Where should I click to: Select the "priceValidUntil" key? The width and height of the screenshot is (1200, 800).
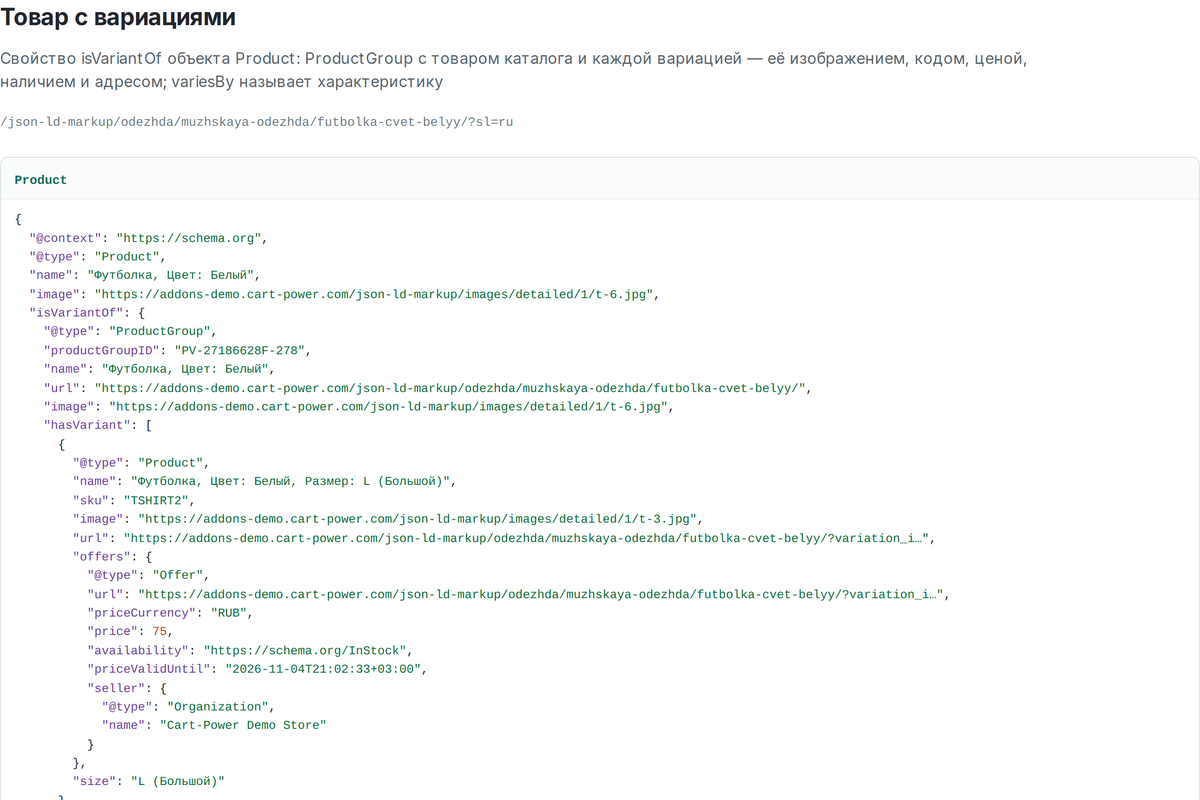149,669
